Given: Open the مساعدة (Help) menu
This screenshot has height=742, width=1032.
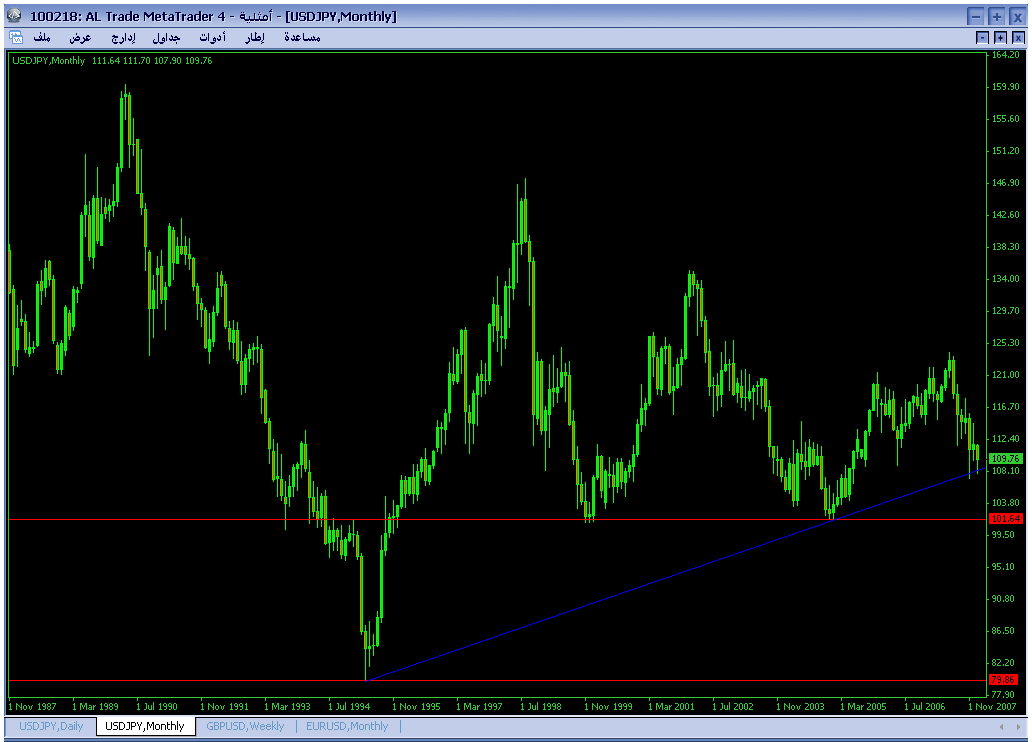Looking at the screenshot, I should pos(301,37).
